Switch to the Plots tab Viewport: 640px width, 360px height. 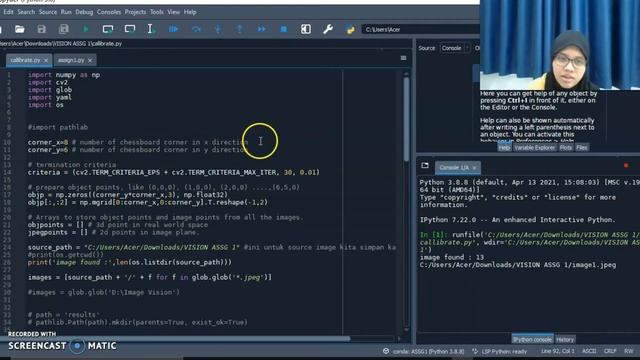tap(566, 148)
